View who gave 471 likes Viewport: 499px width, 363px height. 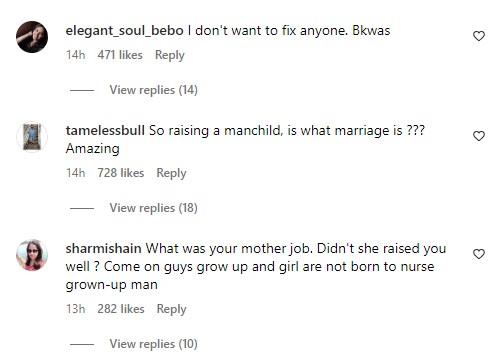(120, 55)
